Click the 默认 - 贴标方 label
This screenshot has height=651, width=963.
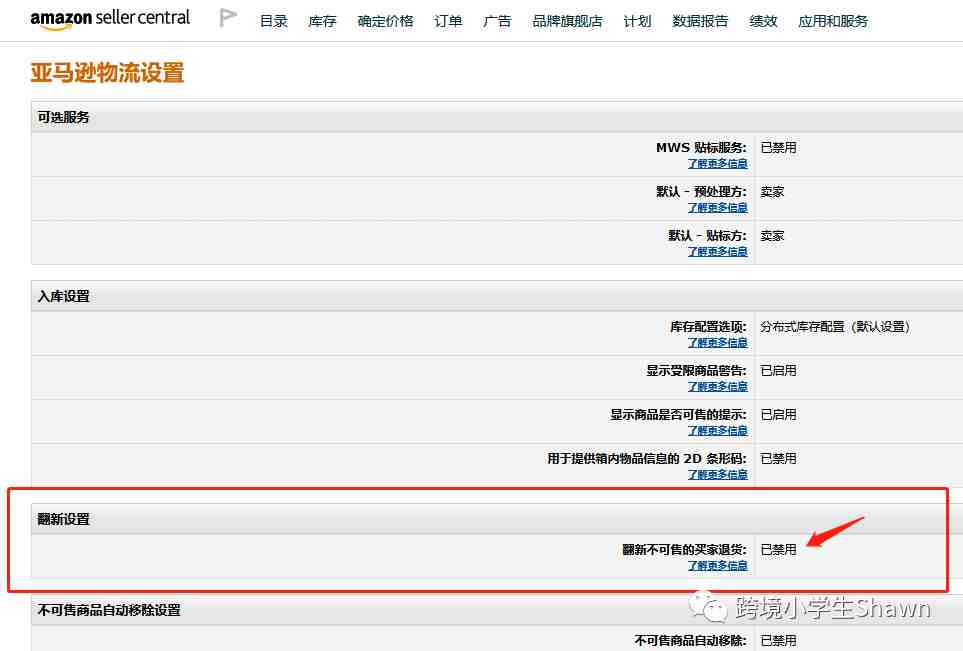(708, 235)
